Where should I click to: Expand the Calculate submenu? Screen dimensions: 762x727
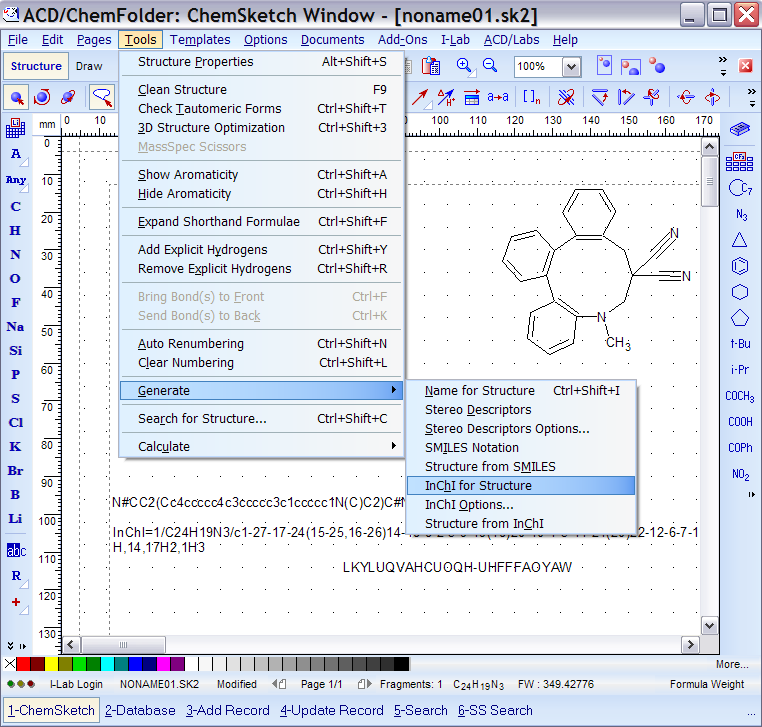tap(261, 447)
